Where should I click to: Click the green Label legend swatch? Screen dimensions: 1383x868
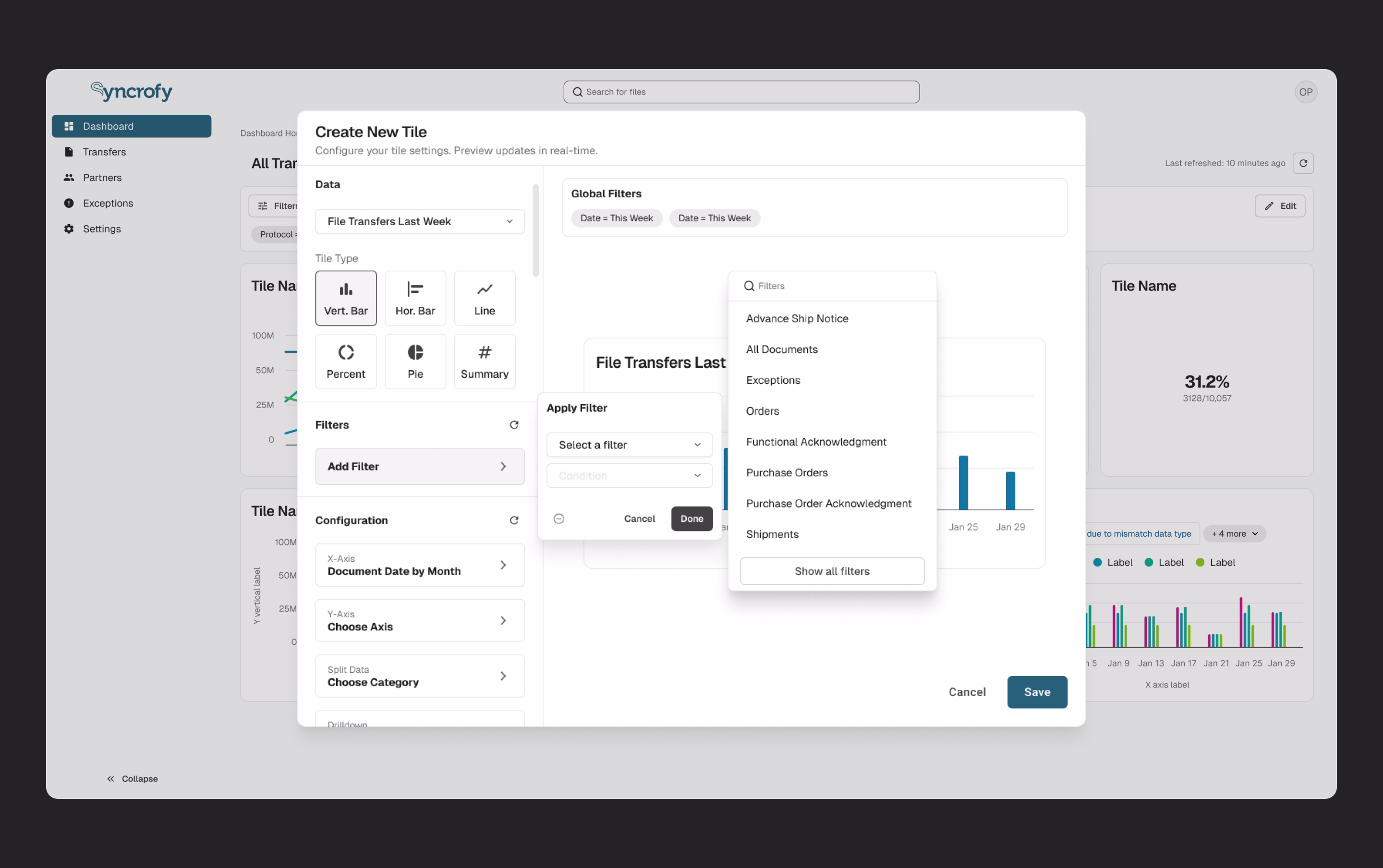point(1201,562)
